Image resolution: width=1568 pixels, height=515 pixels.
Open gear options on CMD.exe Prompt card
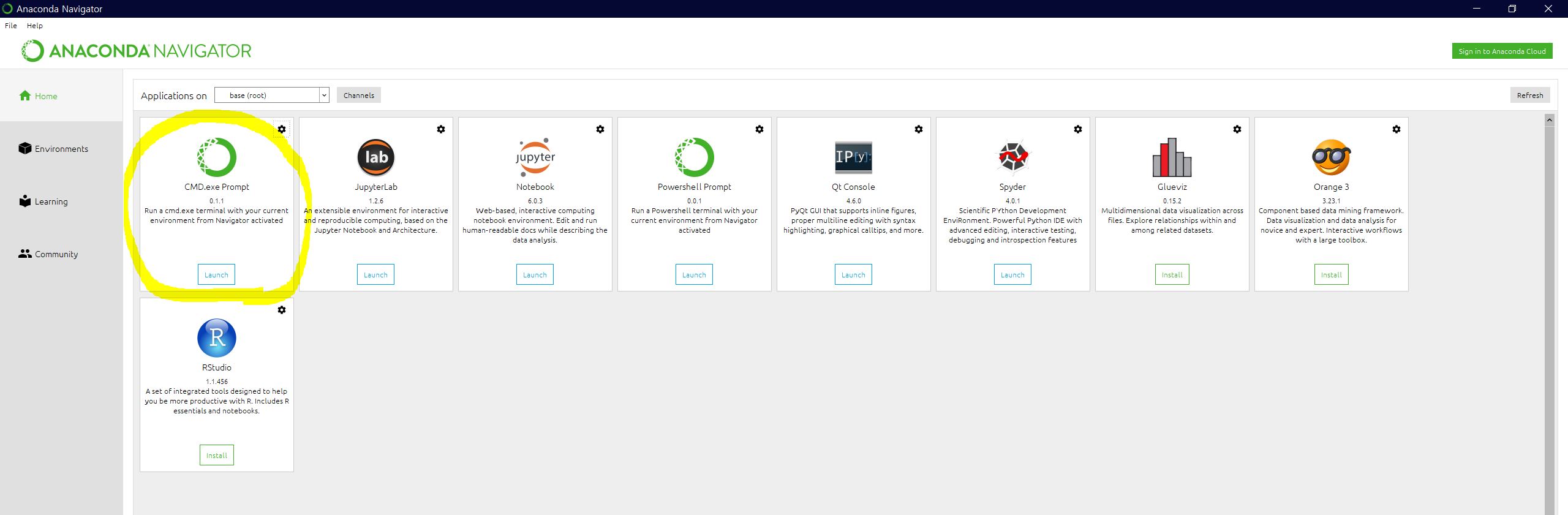pos(281,129)
